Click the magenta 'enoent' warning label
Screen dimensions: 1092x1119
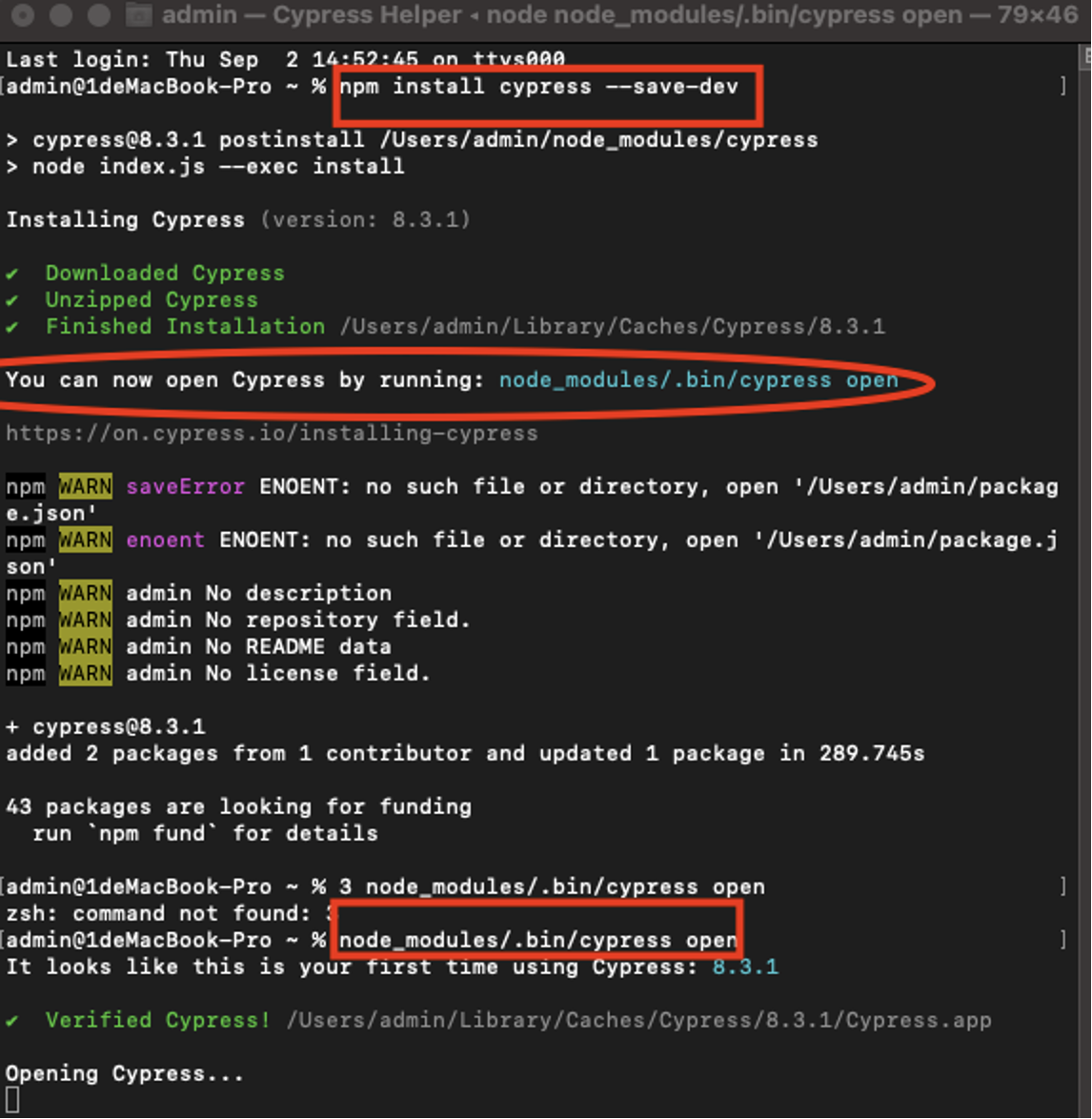166,540
